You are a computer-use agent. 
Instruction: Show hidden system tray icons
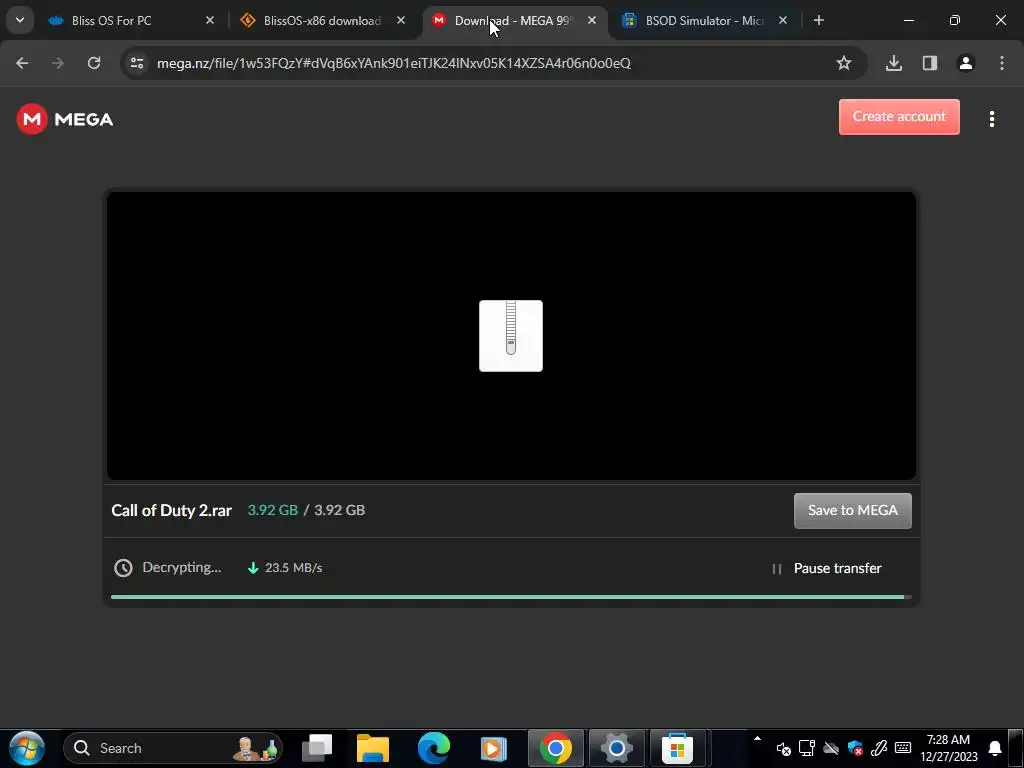click(758, 739)
